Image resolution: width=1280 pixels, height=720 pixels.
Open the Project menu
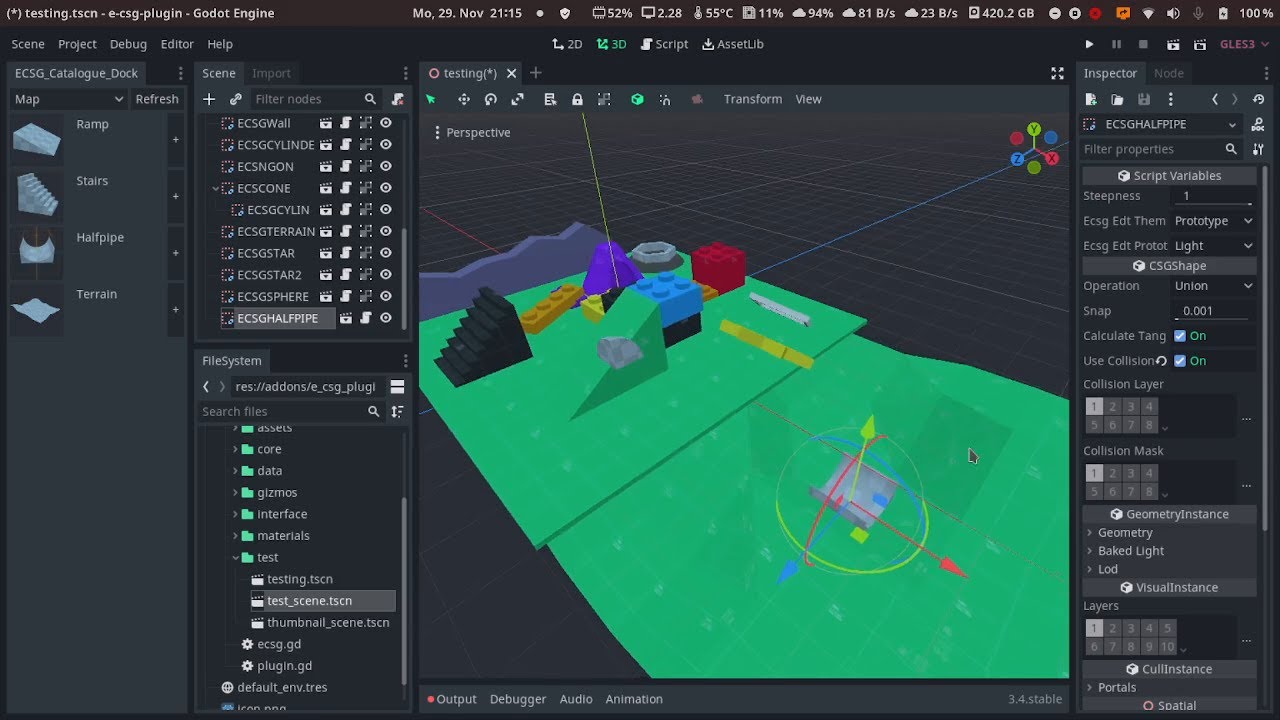(77, 44)
